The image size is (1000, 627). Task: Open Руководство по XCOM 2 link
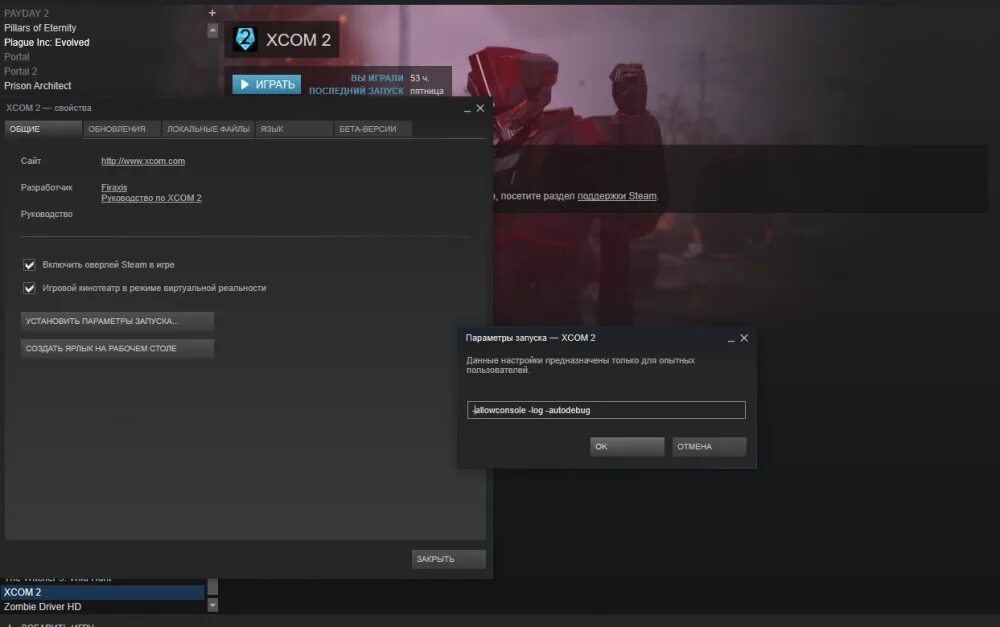click(x=151, y=198)
